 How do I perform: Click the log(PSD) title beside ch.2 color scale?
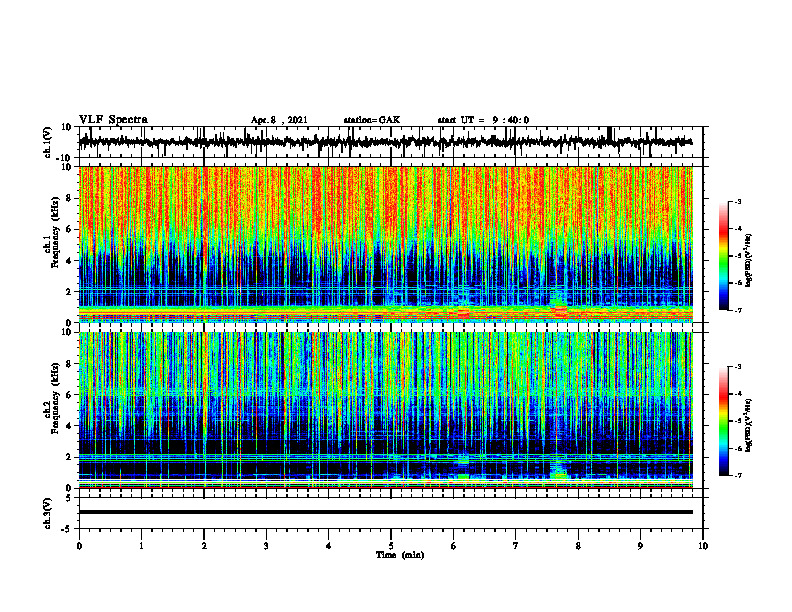[x=749, y=426]
